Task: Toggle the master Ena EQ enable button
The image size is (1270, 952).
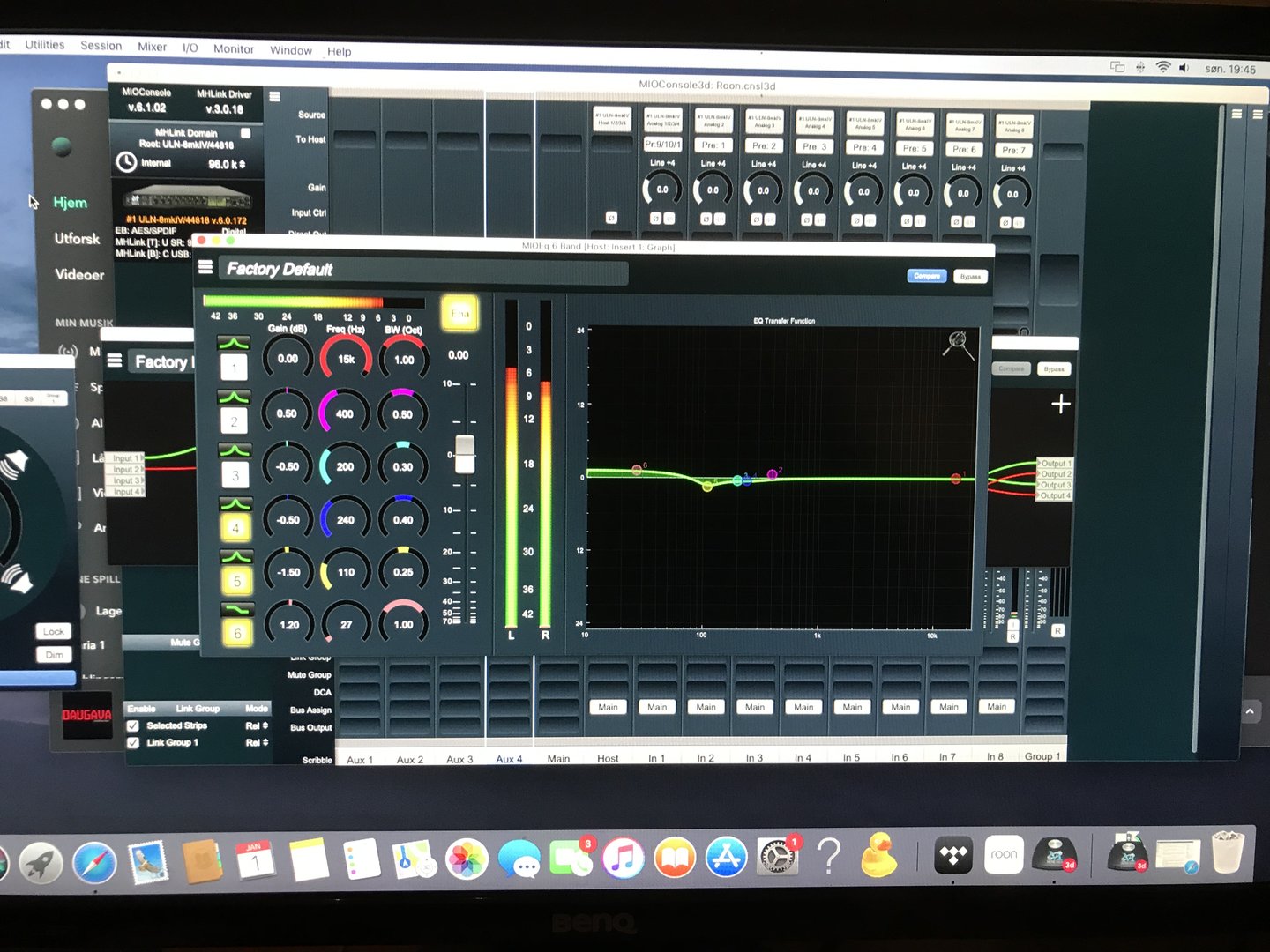Action: pos(459,313)
